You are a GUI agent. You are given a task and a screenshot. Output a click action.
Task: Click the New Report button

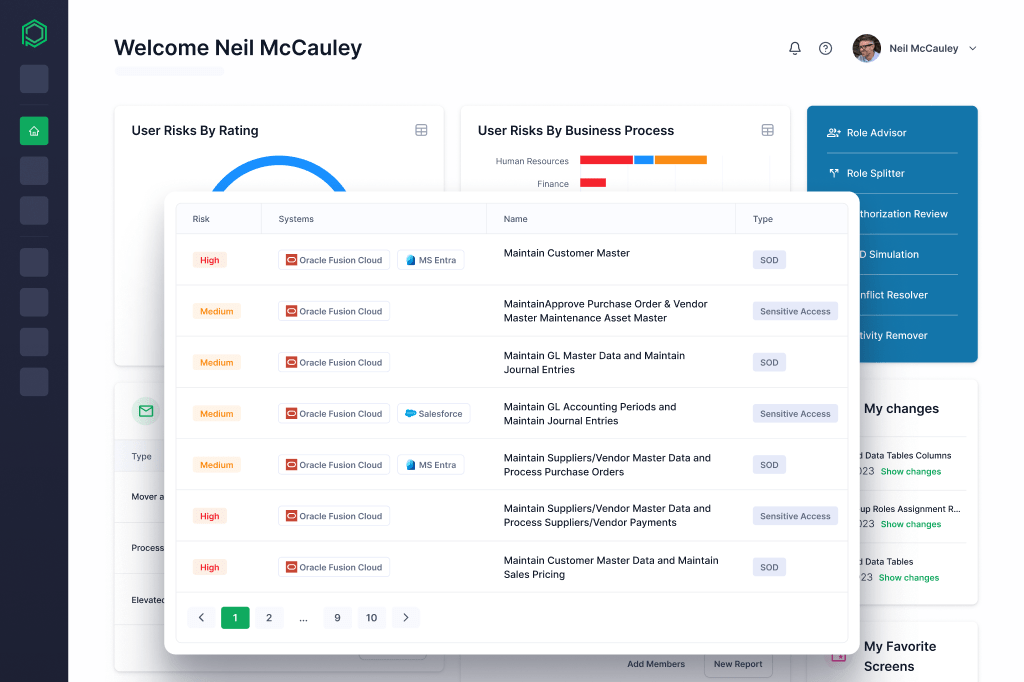738,664
